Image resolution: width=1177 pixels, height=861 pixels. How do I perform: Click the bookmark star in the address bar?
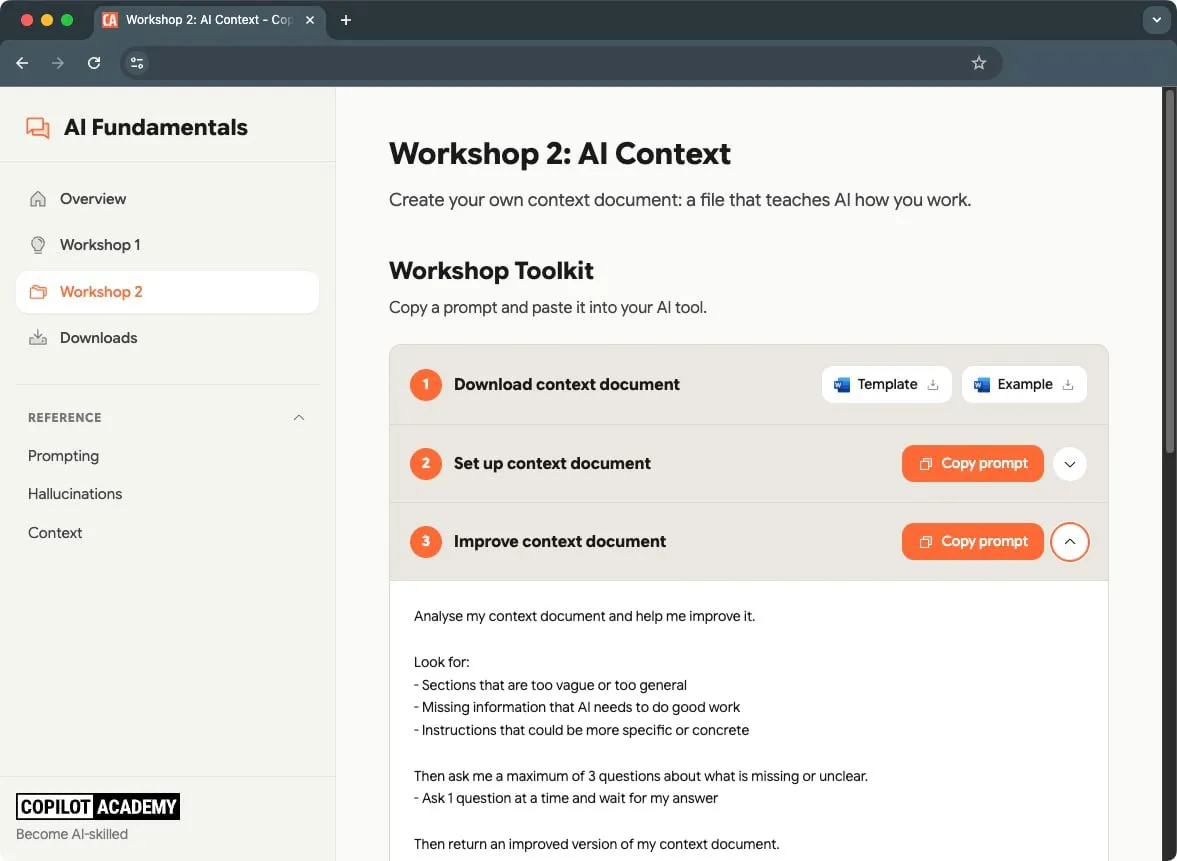point(979,62)
